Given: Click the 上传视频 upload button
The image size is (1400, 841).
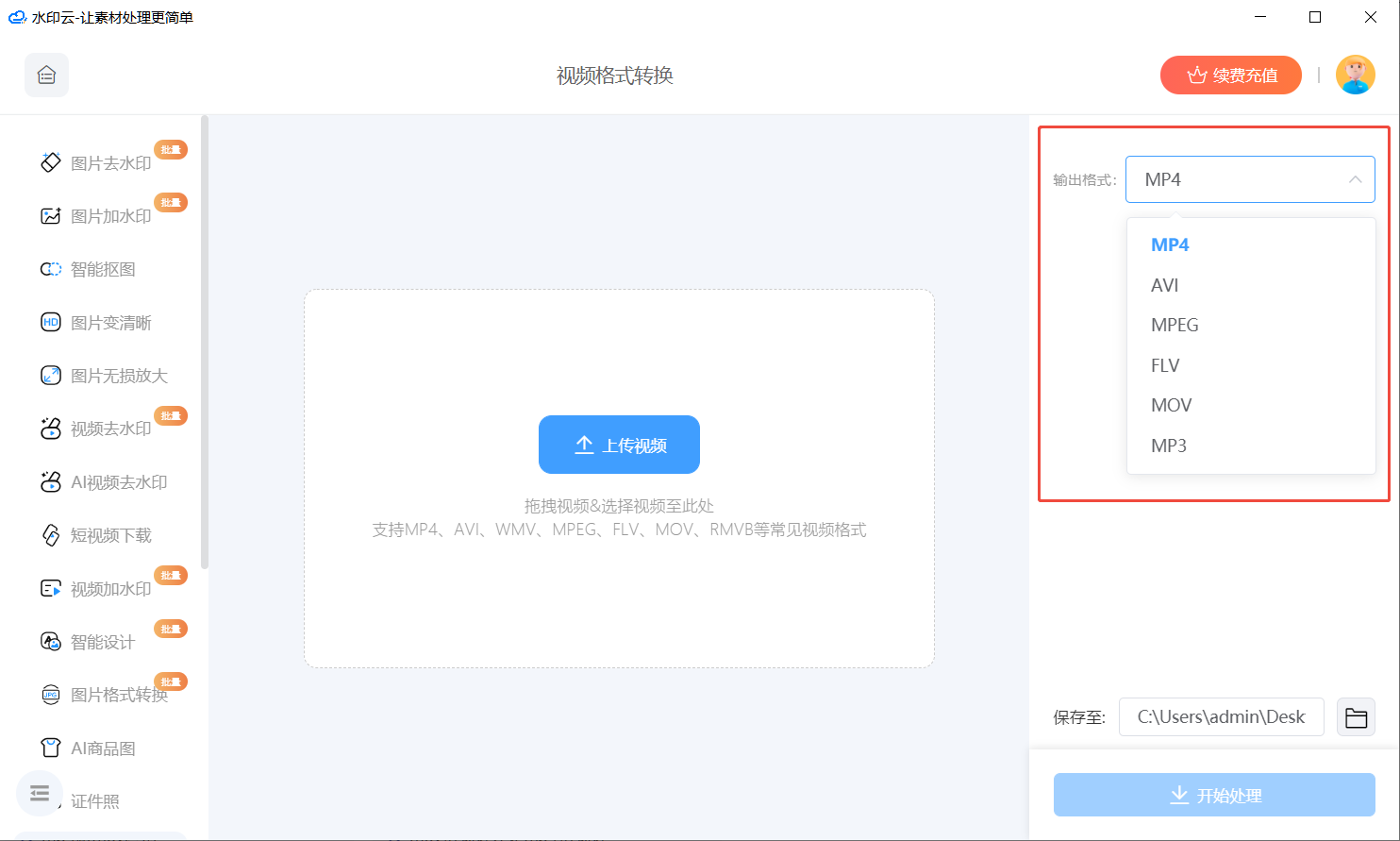Looking at the screenshot, I should click(619, 445).
